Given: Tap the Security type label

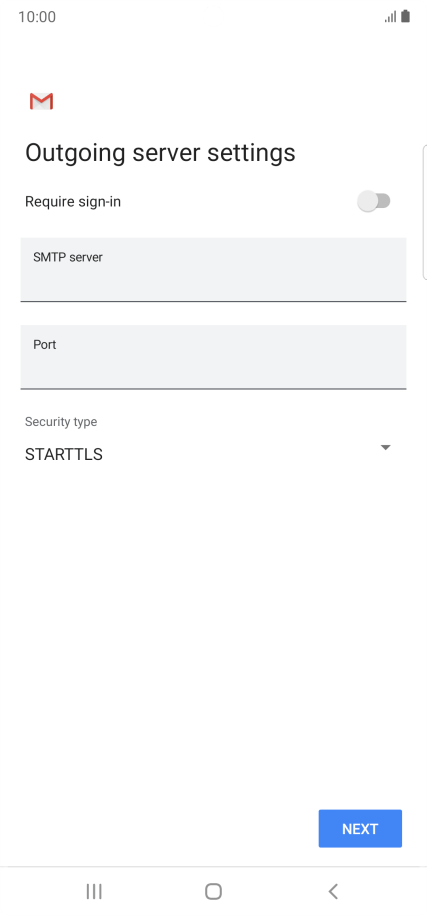Looking at the screenshot, I should point(61,422).
